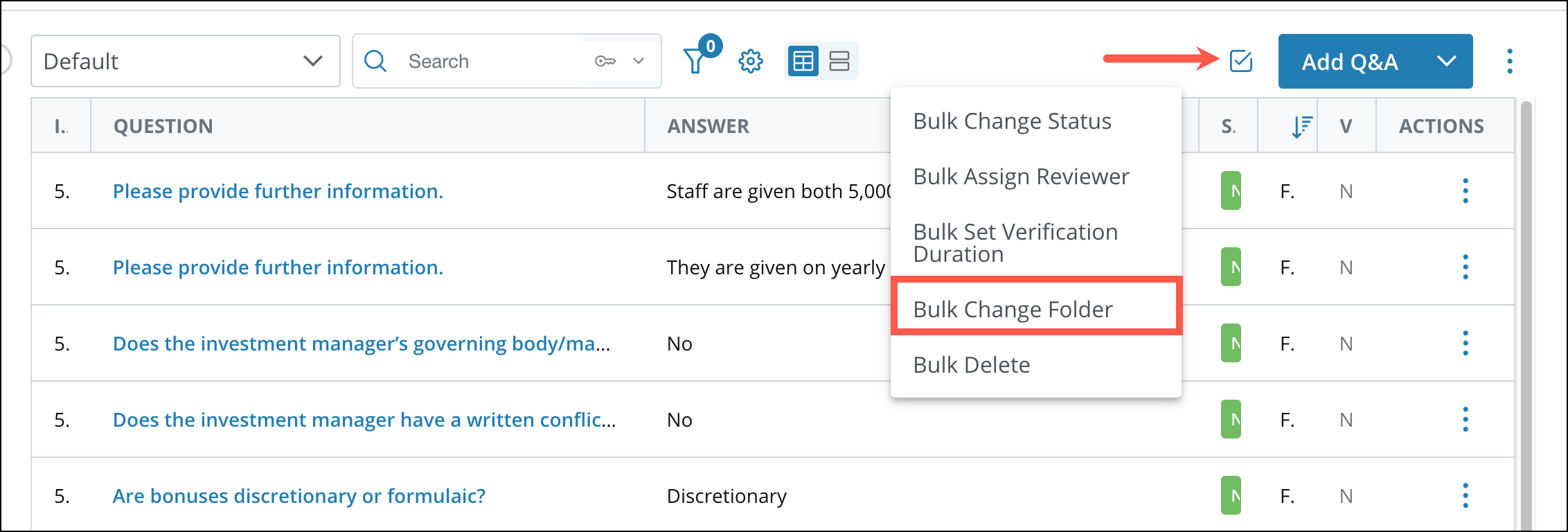This screenshot has width=1568, height=532.
Task: Click green status badge in written conflict row
Action: pos(1231,419)
